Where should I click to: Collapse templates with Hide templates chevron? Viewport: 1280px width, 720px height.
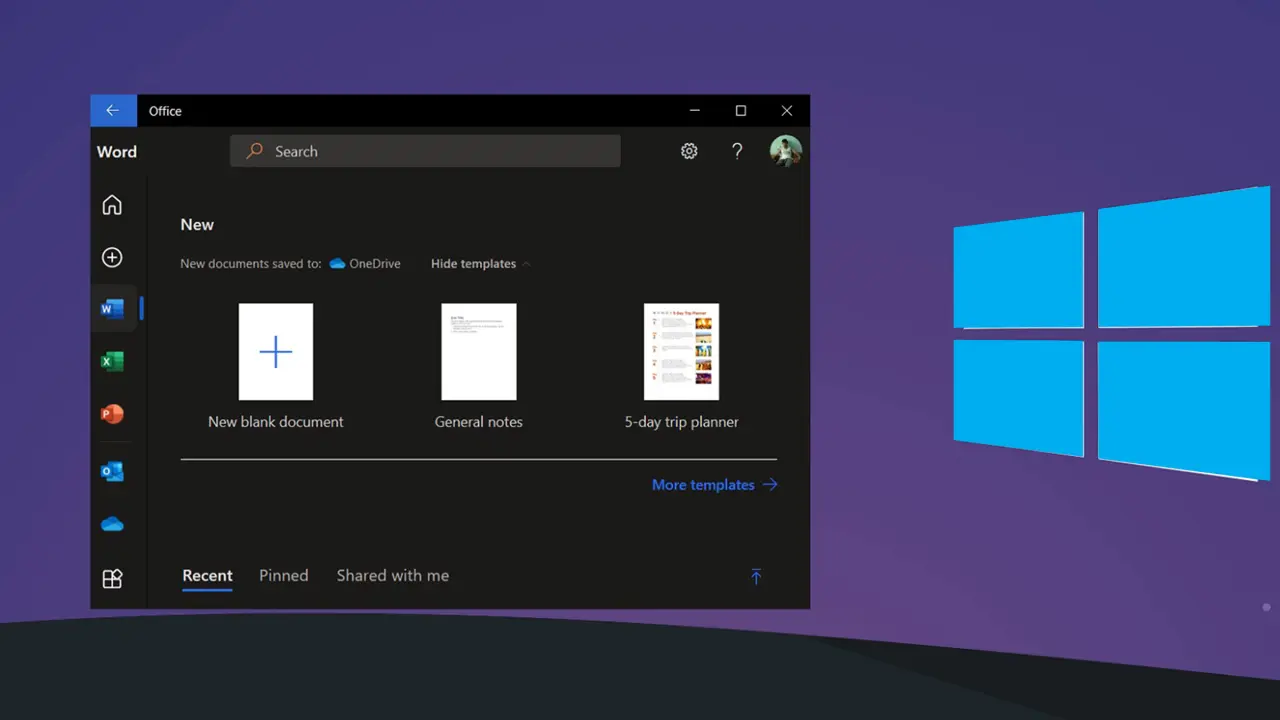pyautogui.click(x=526, y=264)
